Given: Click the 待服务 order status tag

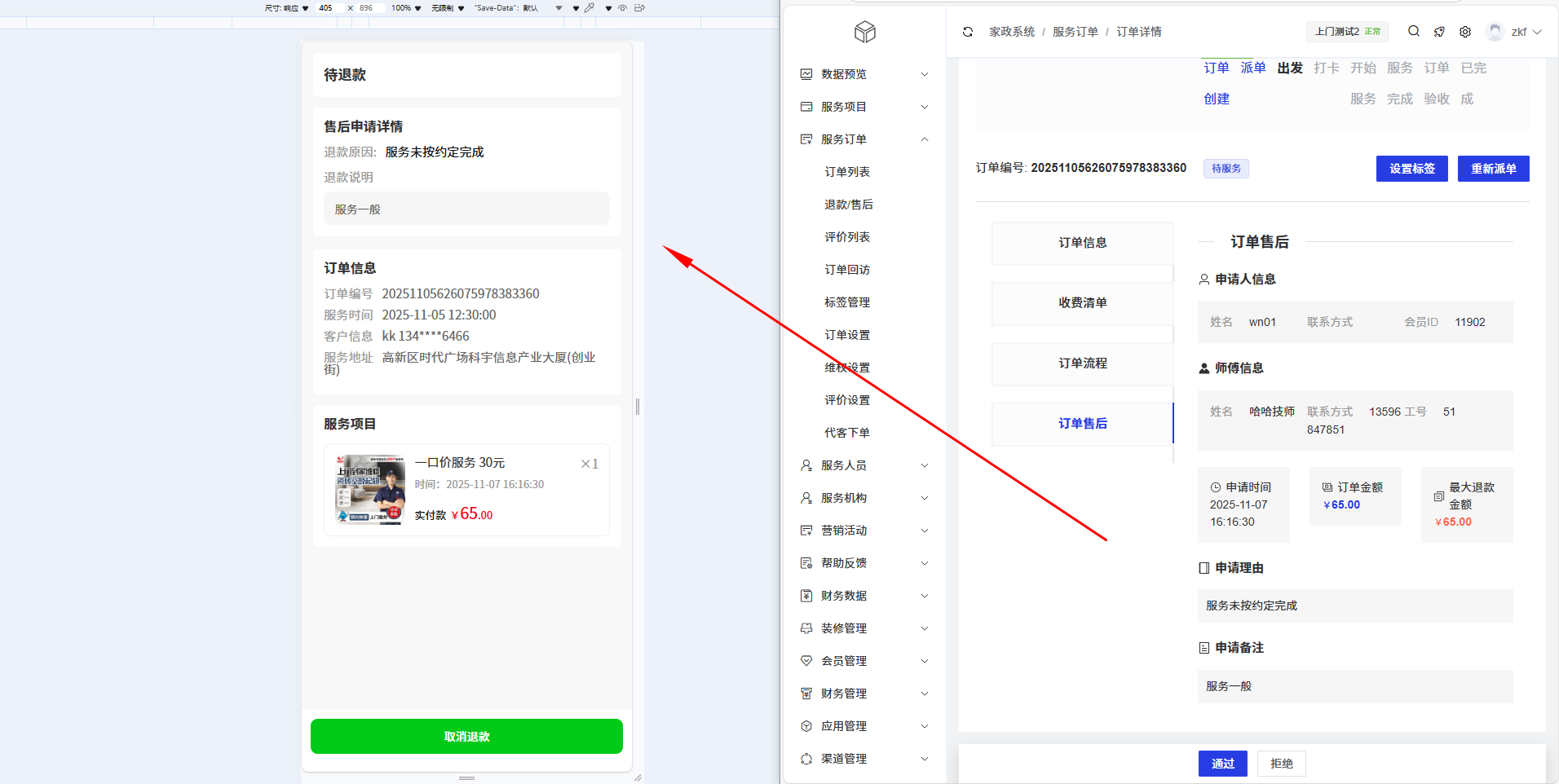Looking at the screenshot, I should pos(1226,169).
